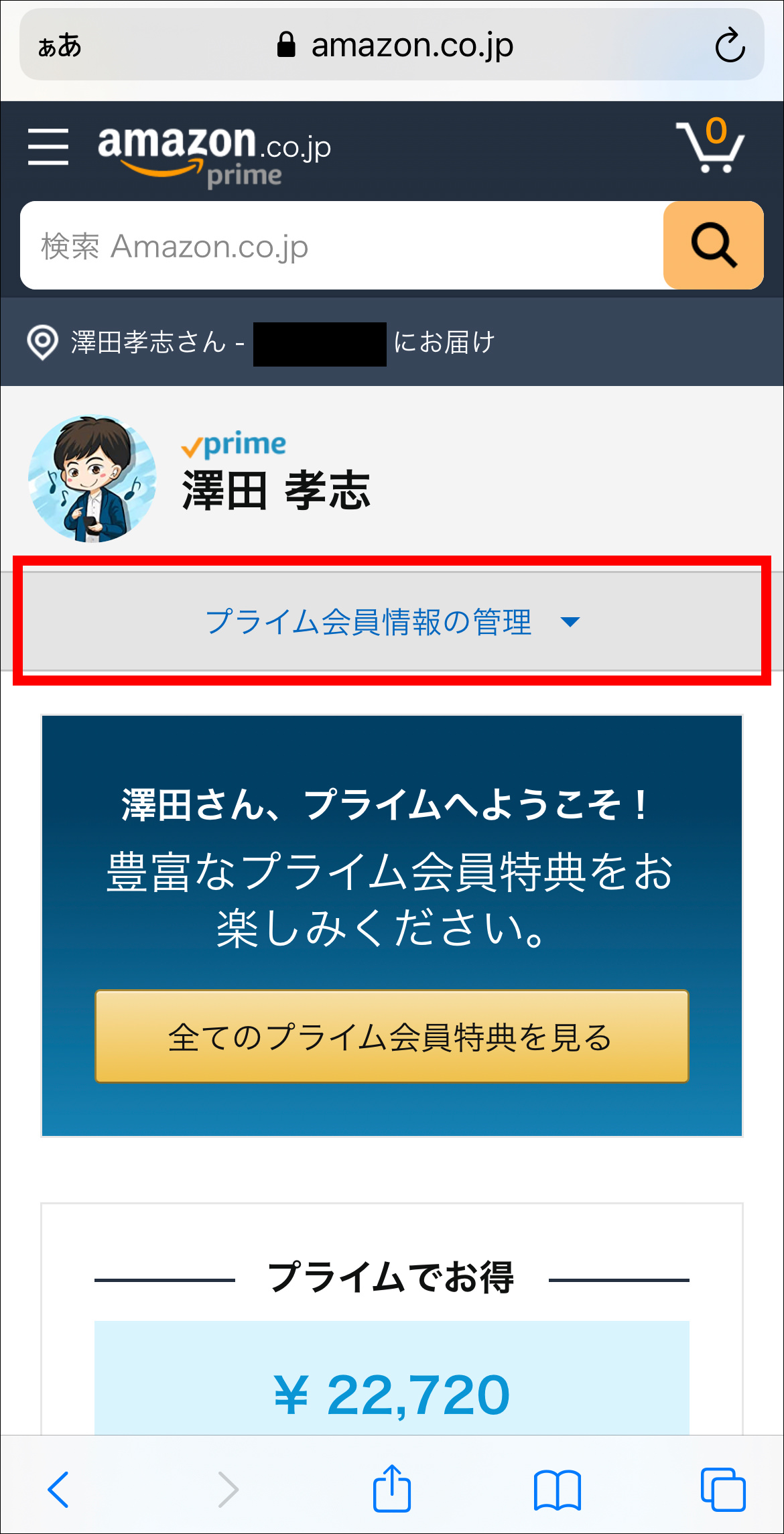Image resolution: width=784 pixels, height=1534 pixels.
Task: Click the blue dropdown triangle arrow
Action: point(570,623)
